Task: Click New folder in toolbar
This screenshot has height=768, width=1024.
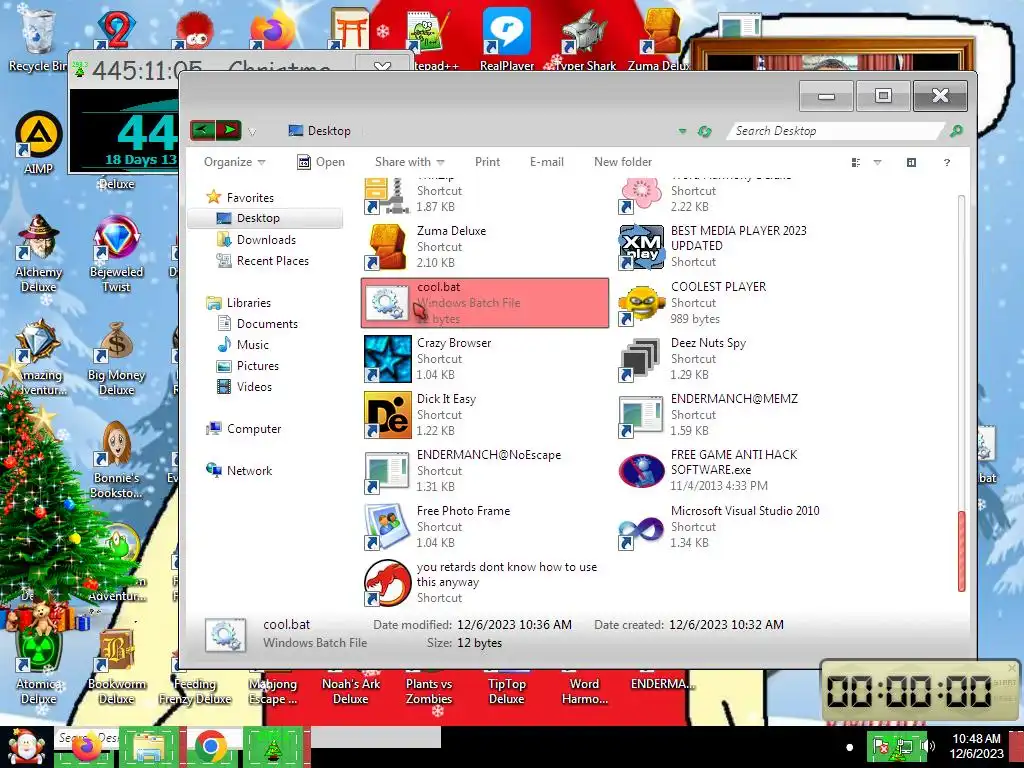Action: (x=622, y=162)
